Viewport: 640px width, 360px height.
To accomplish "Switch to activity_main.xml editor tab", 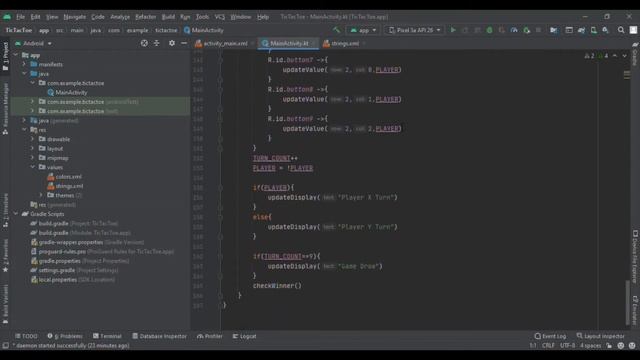I will [225, 43].
